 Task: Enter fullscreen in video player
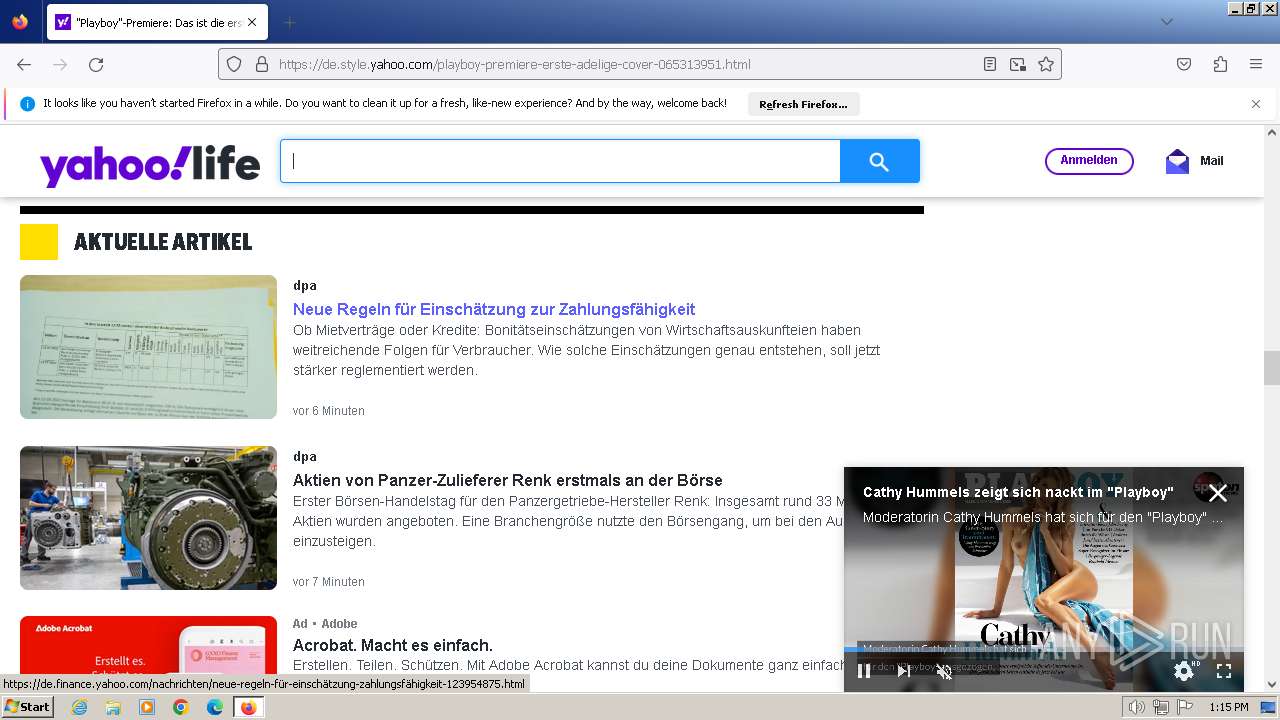pyautogui.click(x=1224, y=671)
